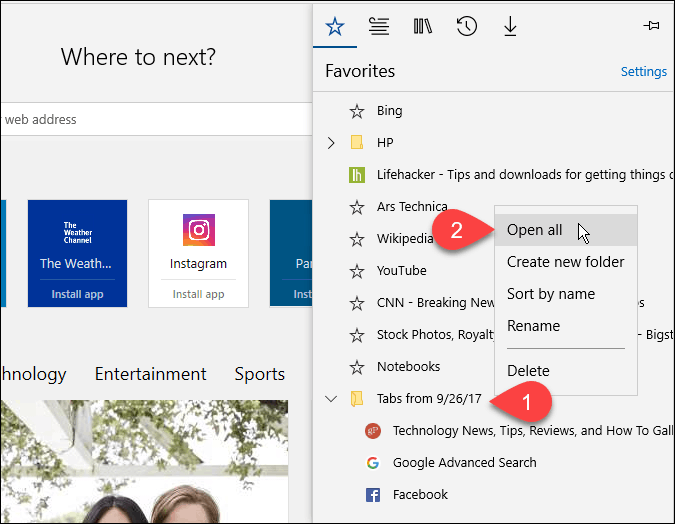This screenshot has height=524, width=675.
Task: Open Google Advanced Search favorite
Action: point(493,462)
